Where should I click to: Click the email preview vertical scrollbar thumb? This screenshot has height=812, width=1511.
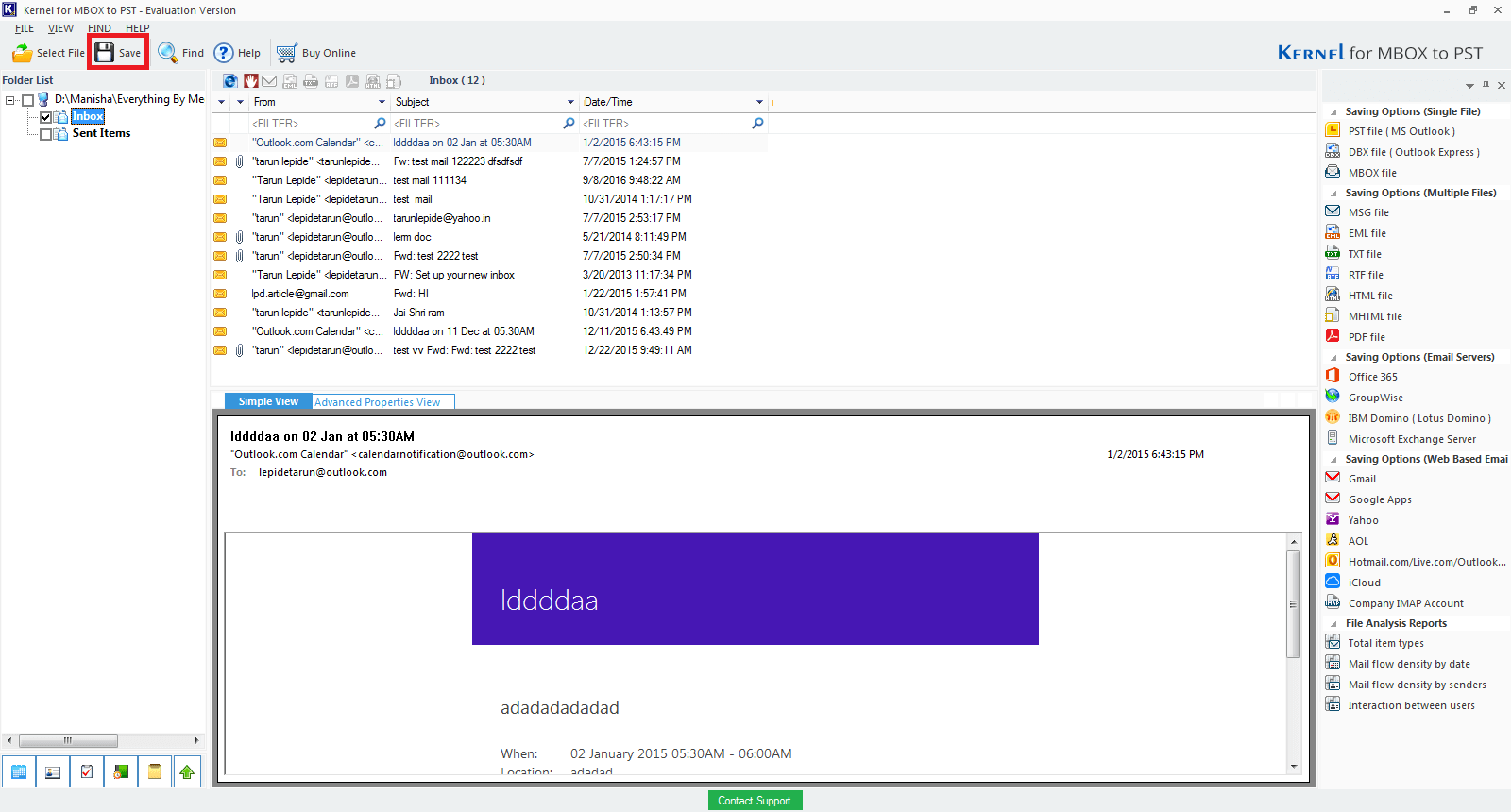click(x=1294, y=604)
